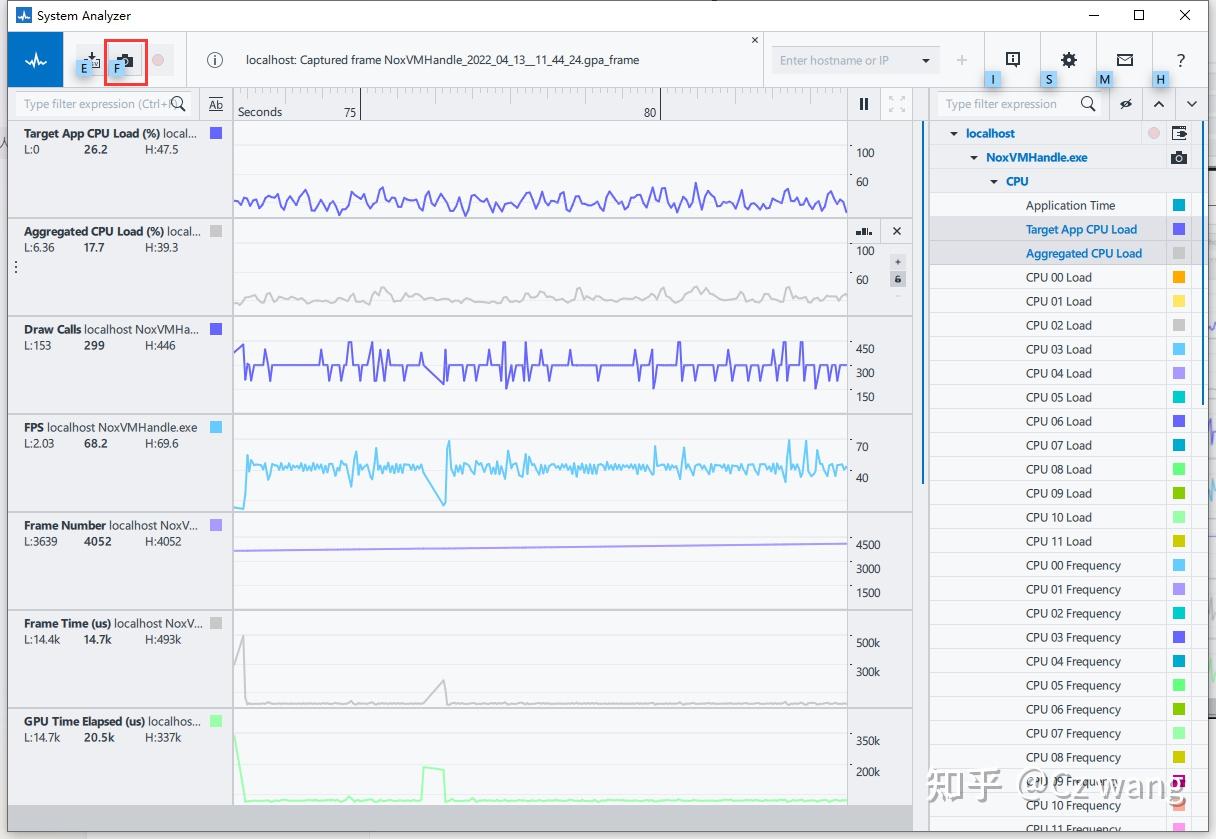This screenshot has height=839, width=1216.
Task: Toggle the hidden-metrics eye icon
Action: [1126, 104]
